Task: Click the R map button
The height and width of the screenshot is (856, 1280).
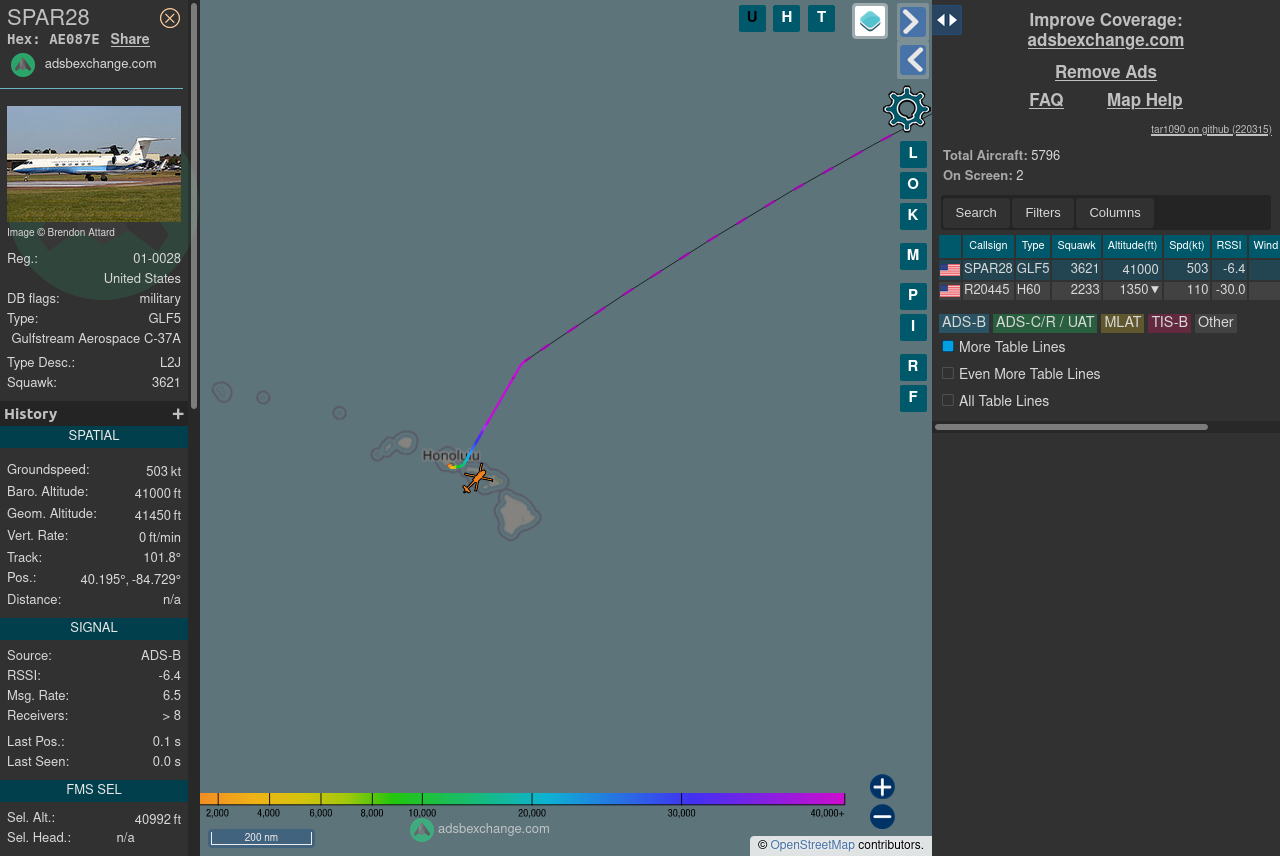Action: click(913, 367)
